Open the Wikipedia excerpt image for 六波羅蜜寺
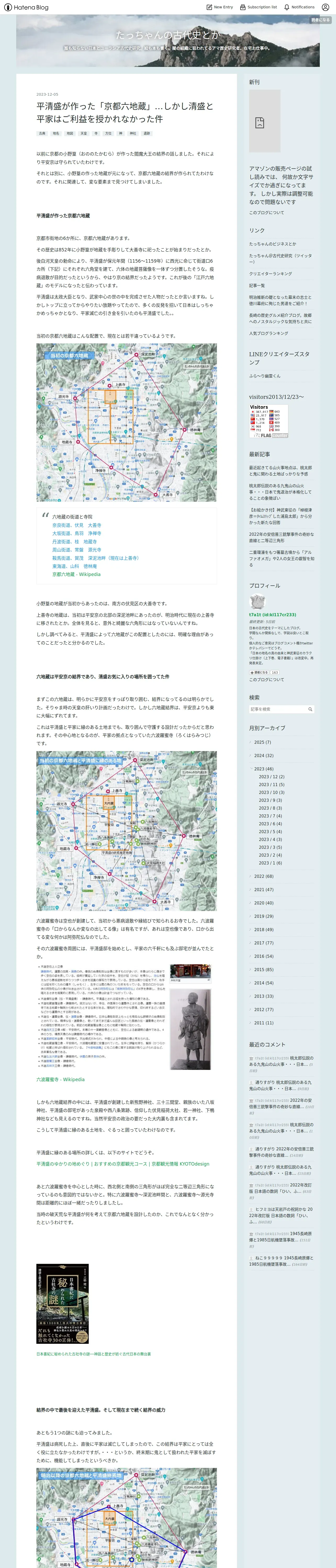 tap(126, 1017)
